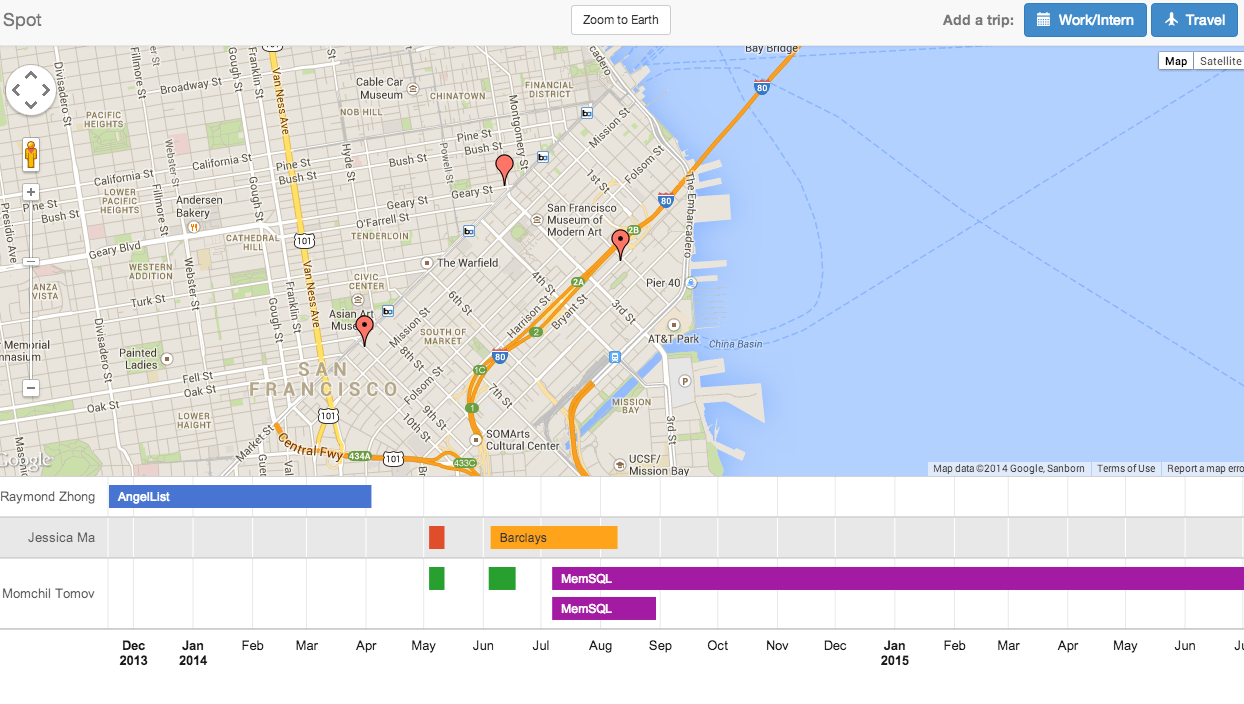
Task: Pan the map left with the arrow control
Action: pos(15,91)
